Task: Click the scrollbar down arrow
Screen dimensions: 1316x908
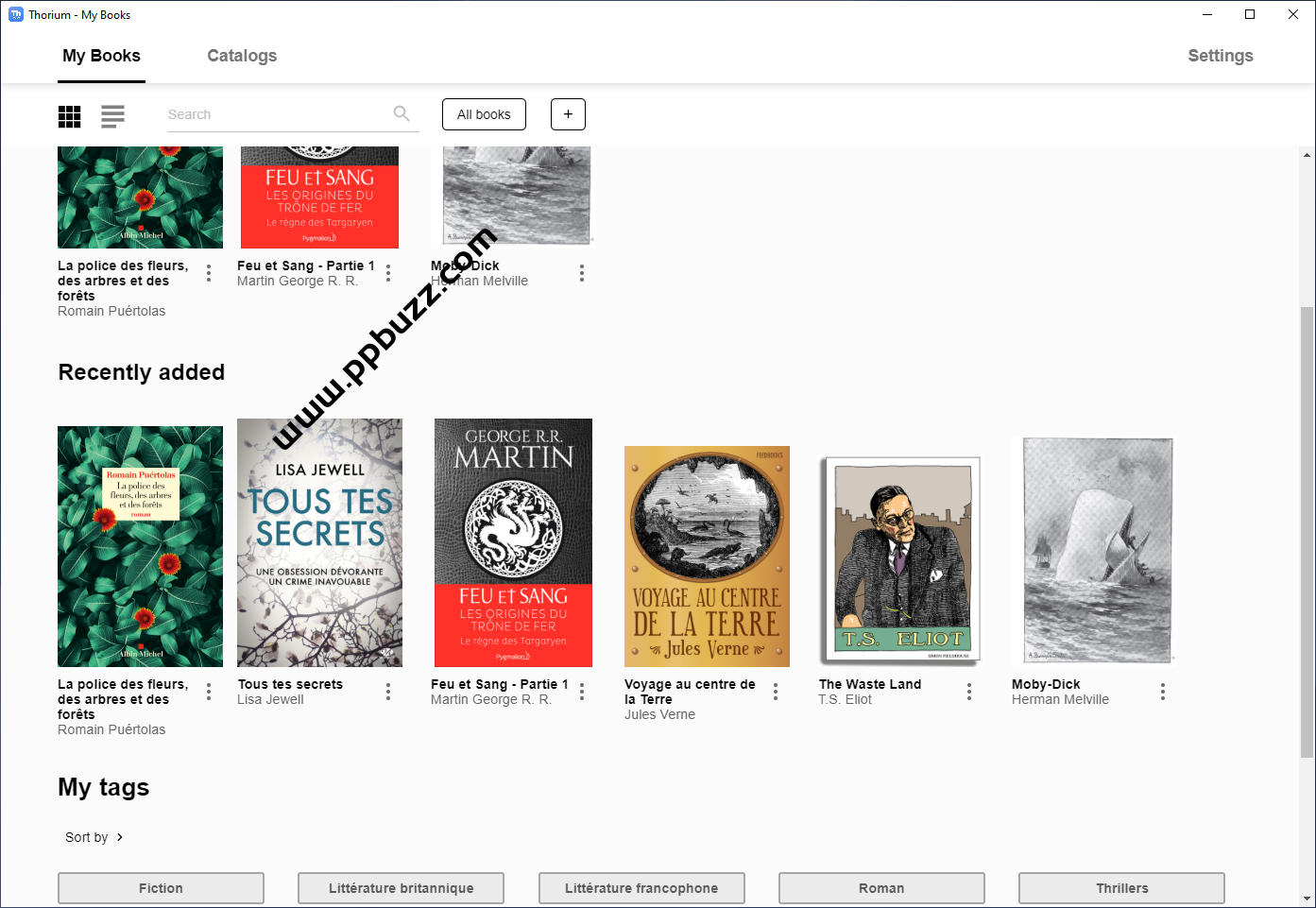Action: click(1307, 898)
